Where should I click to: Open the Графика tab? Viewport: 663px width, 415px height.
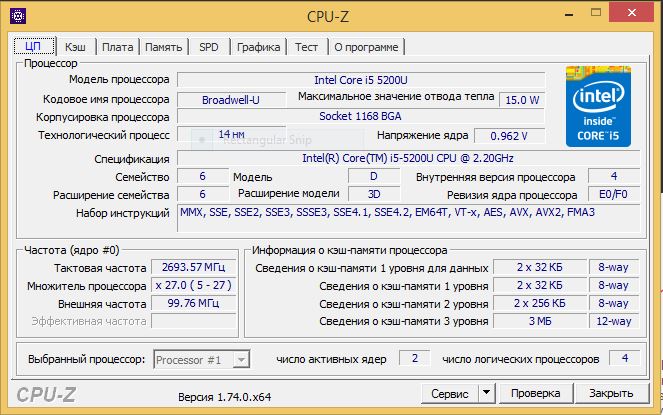click(258, 47)
